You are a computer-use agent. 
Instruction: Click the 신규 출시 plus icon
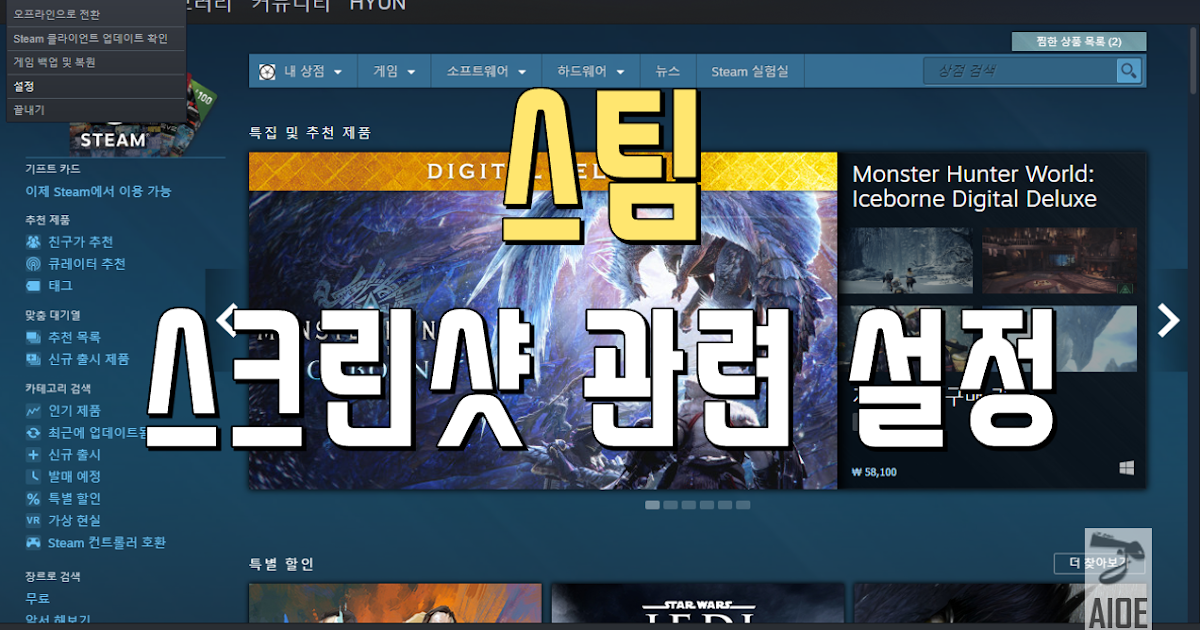pyautogui.click(x=33, y=454)
